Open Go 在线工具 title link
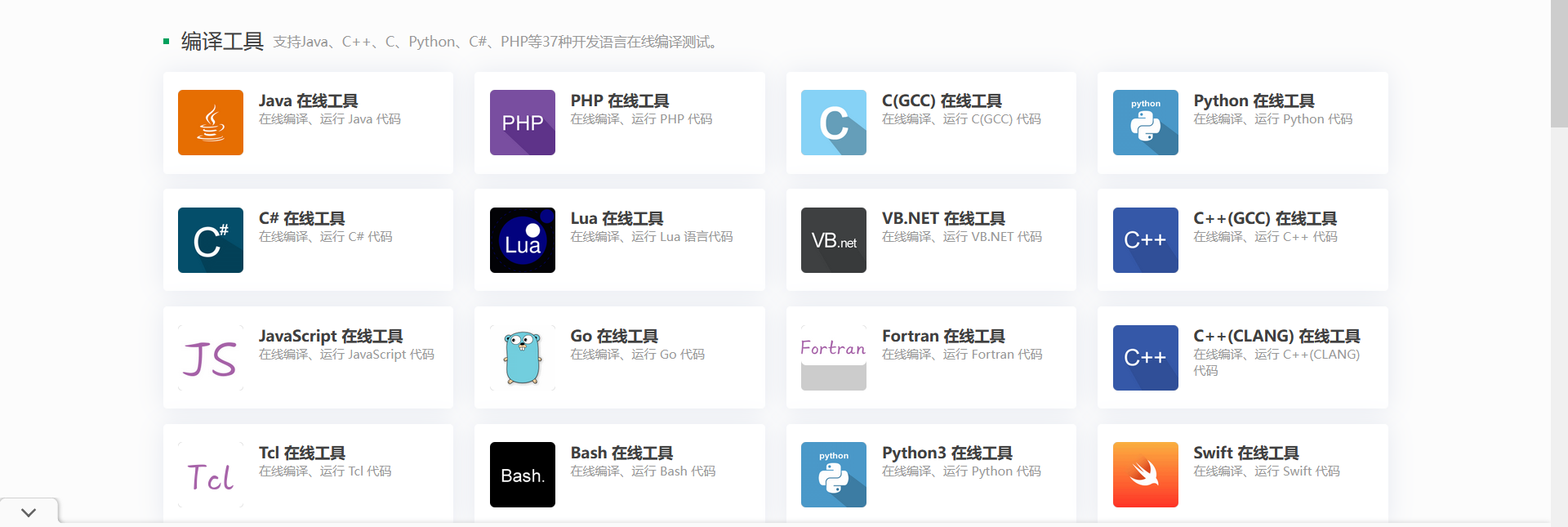Viewport: 1568px width, 527px height. coord(614,337)
